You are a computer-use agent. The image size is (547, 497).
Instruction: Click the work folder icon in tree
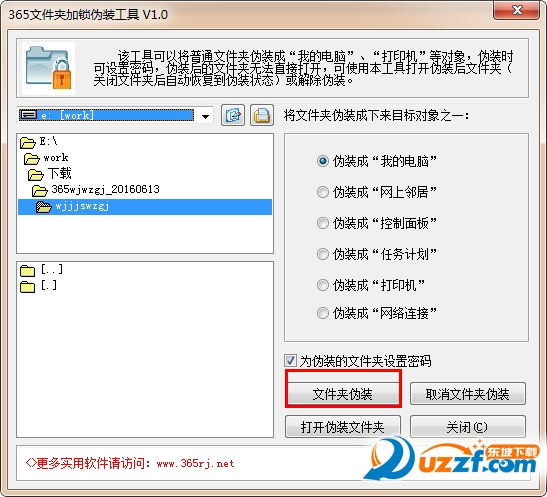pos(32,158)
